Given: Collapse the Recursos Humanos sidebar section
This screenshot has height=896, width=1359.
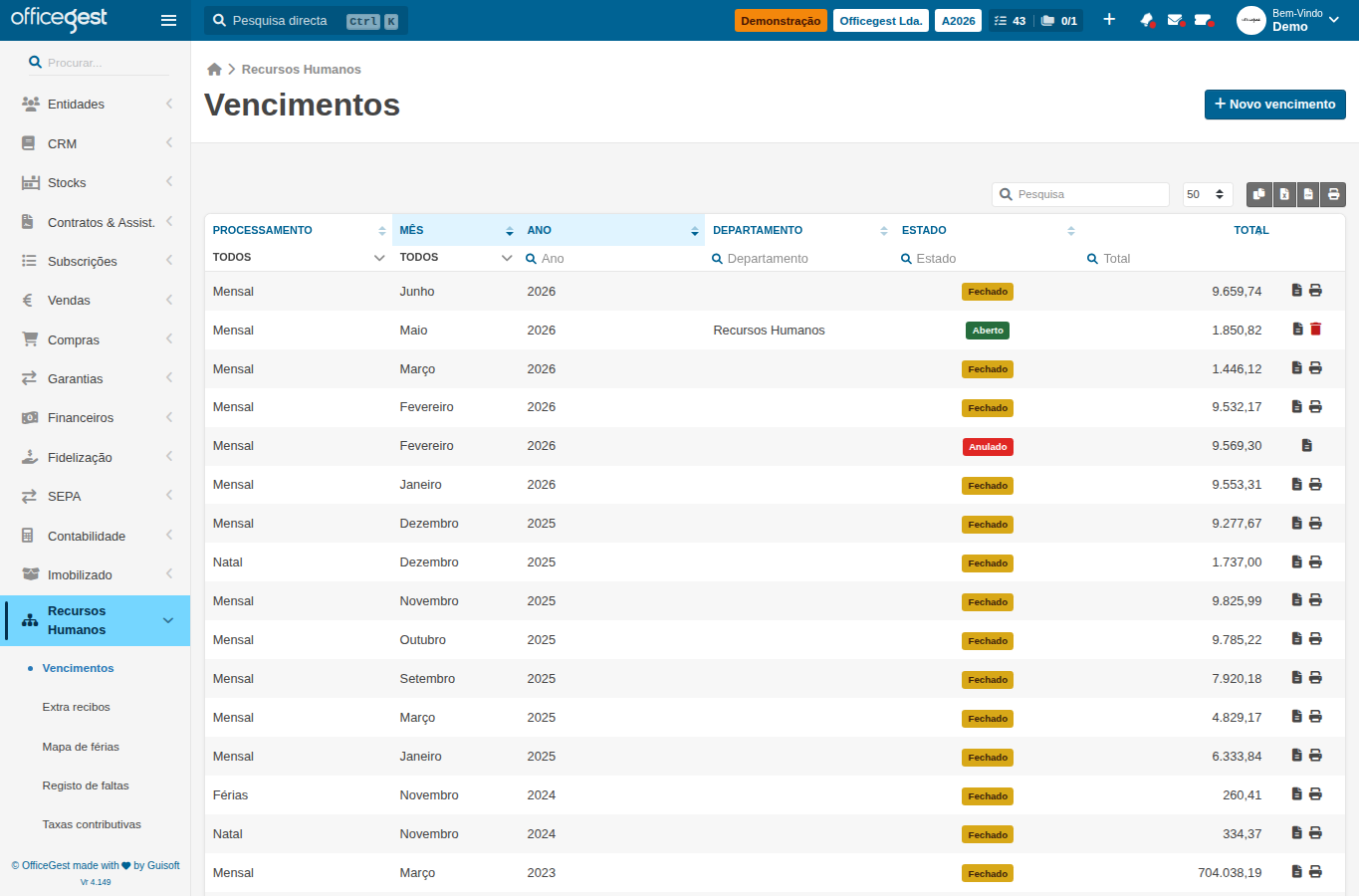Looking at the screenshot, I should (96, 620).
